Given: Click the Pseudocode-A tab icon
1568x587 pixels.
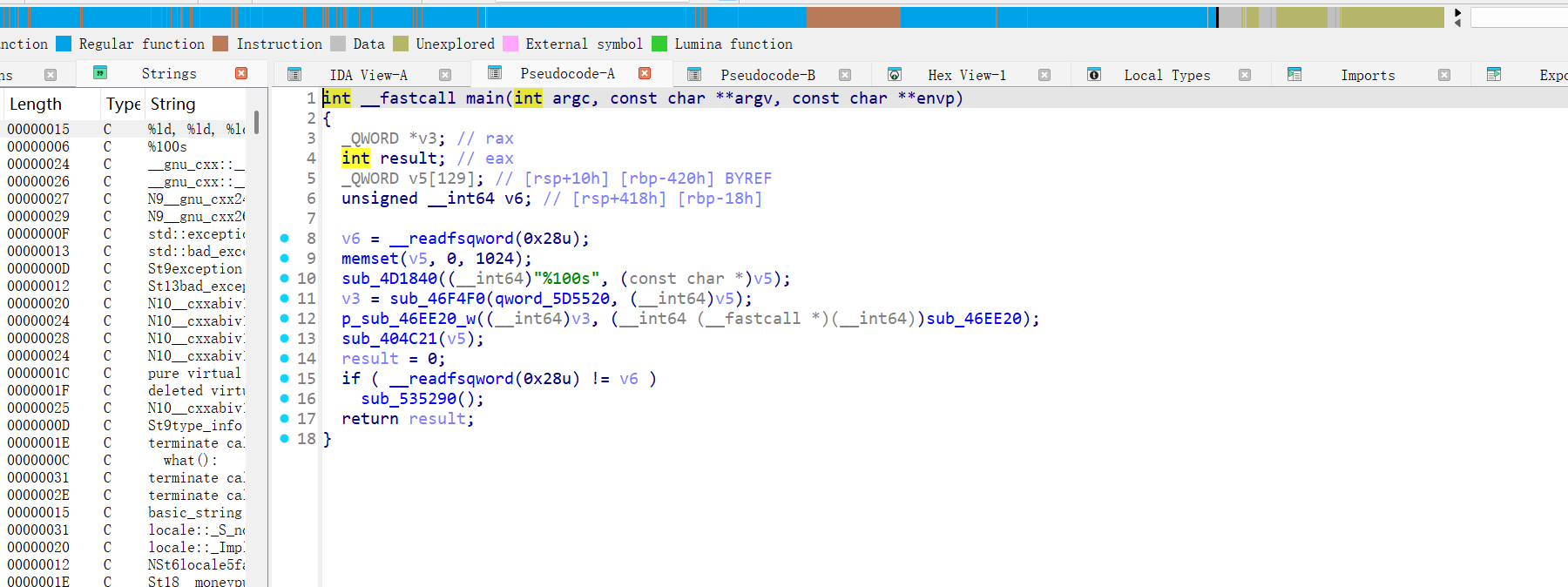Looking at the screenshot, I should tap(495, 73).
